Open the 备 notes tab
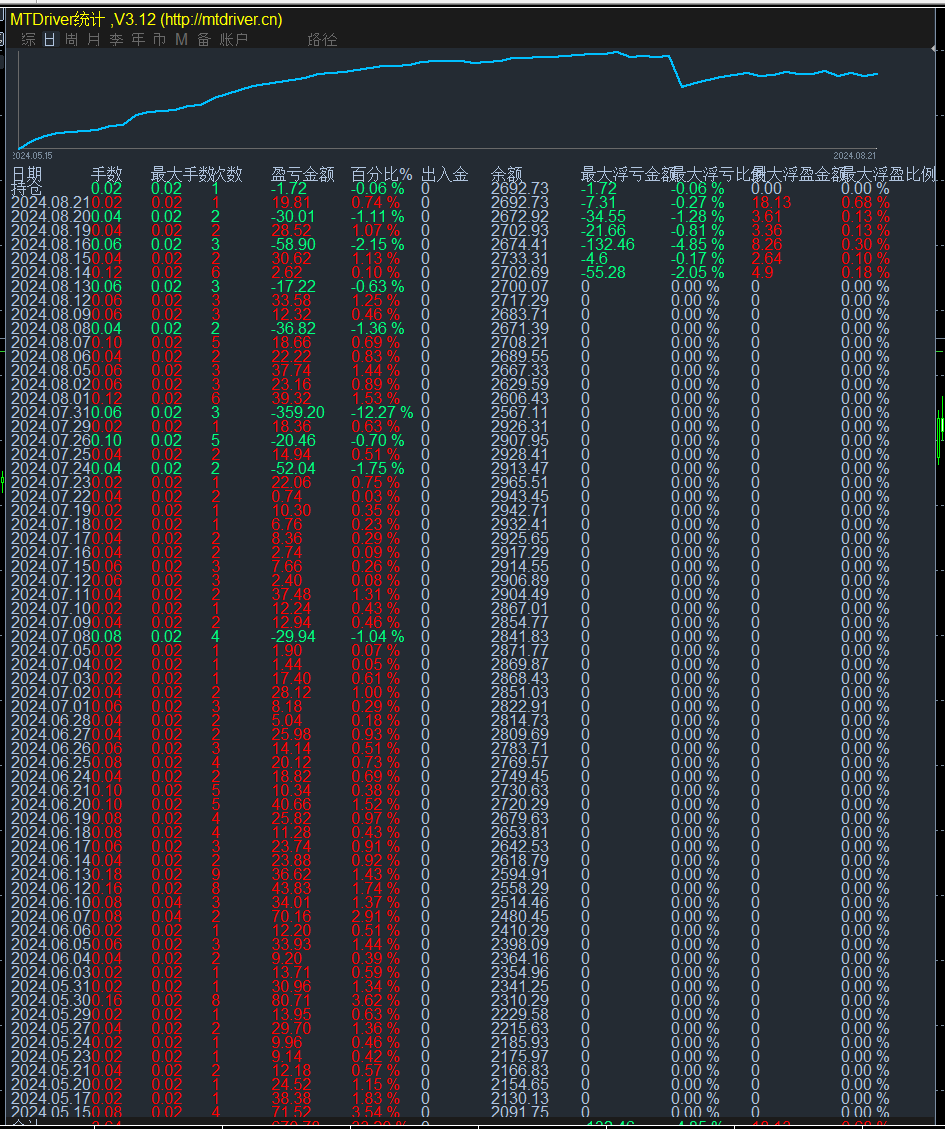Image resolution: width=945 pixels, height=1129 pixels. (204, 40)
